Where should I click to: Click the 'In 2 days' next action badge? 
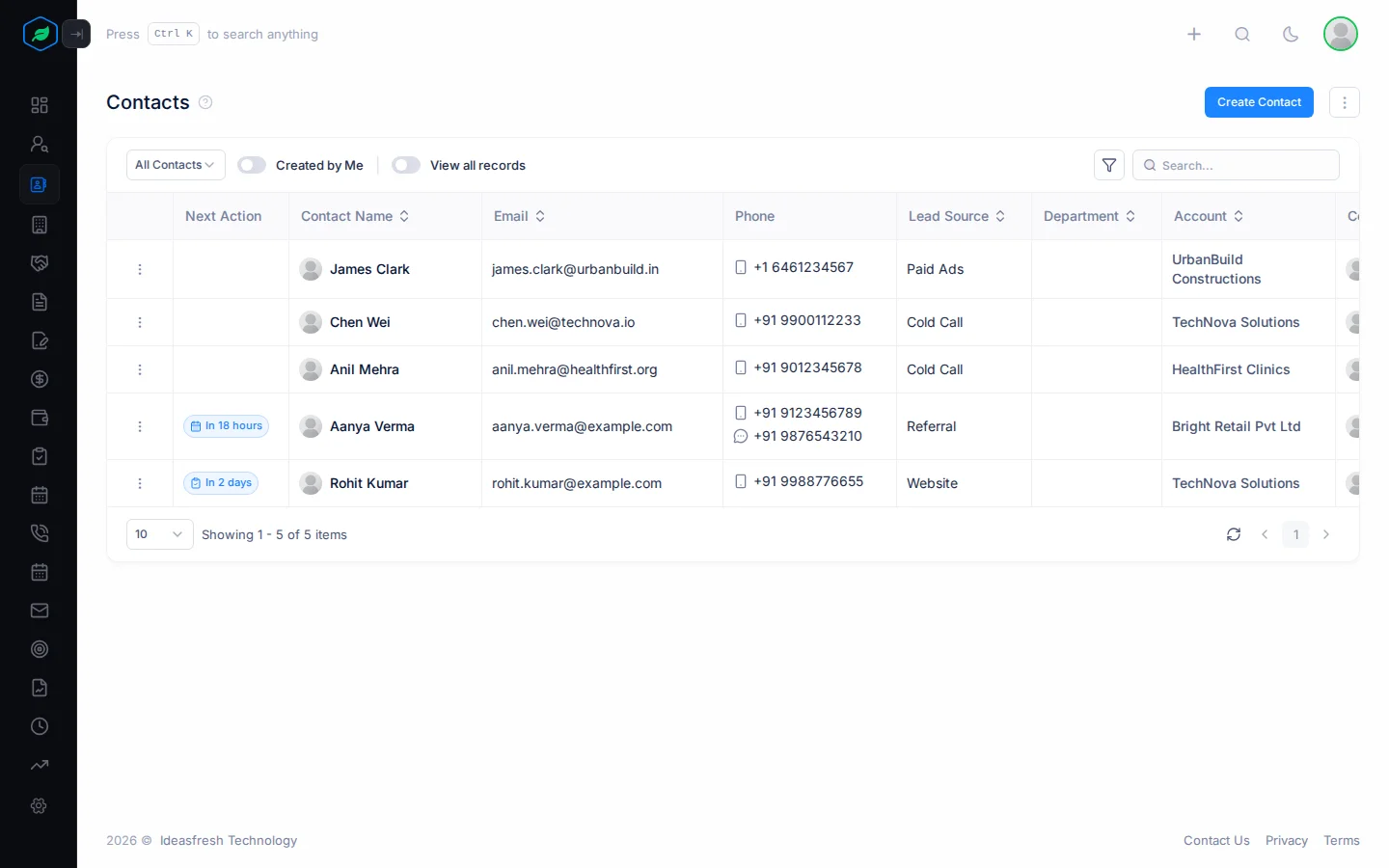pos(221,483)
